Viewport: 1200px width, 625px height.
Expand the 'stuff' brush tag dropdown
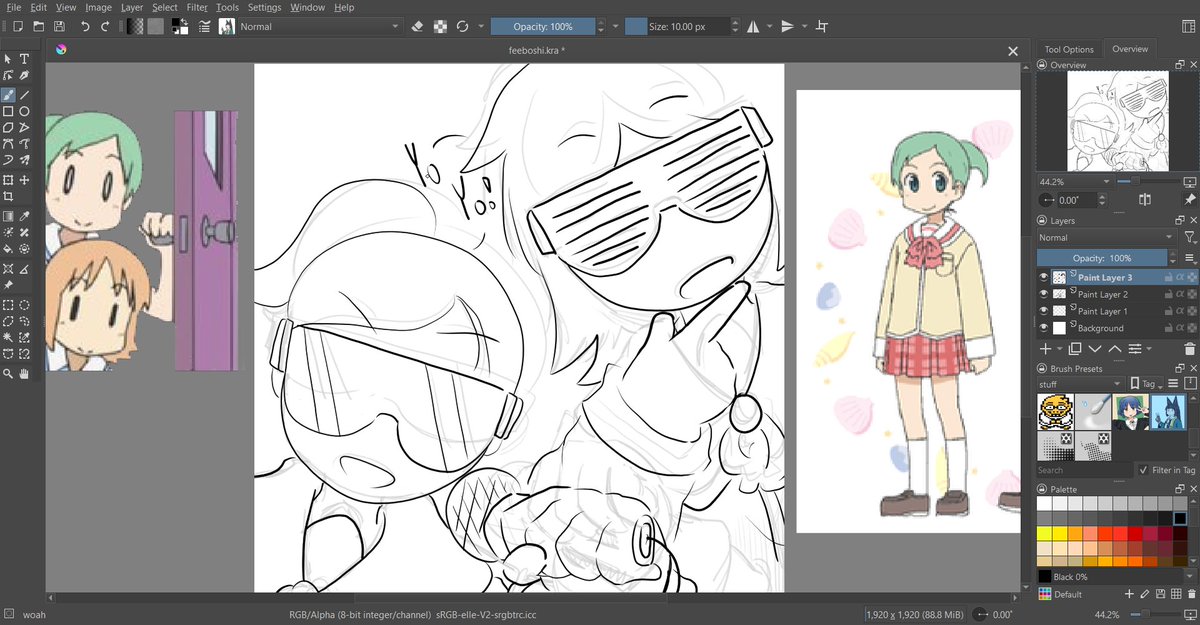[x=1080, y=384]
